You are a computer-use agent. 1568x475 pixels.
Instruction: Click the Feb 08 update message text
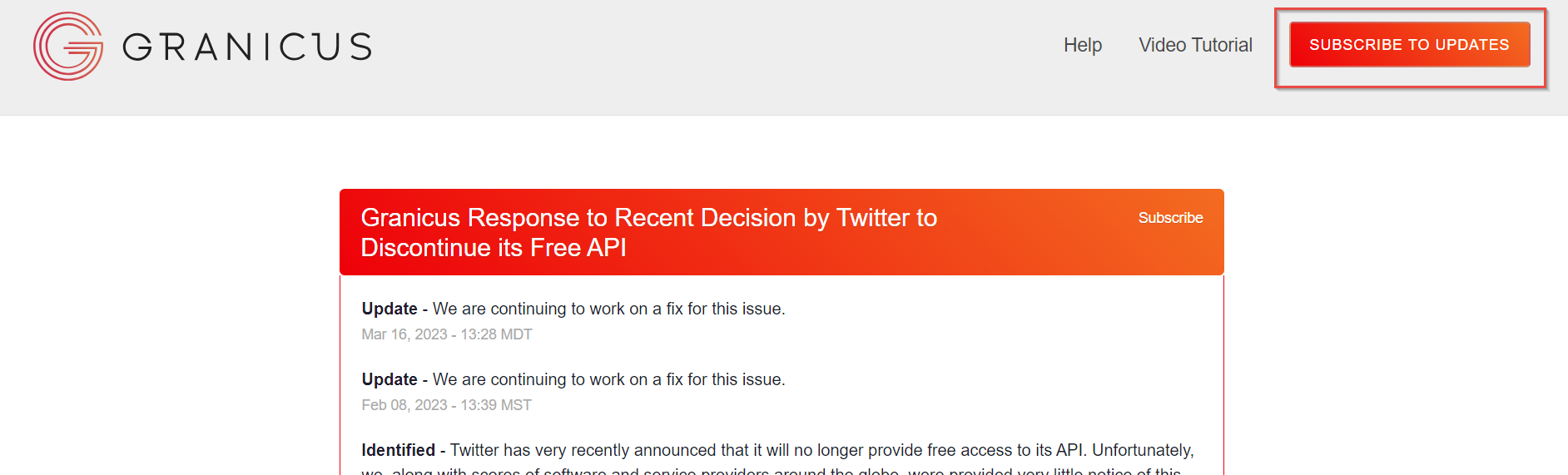tap(608, 379)
